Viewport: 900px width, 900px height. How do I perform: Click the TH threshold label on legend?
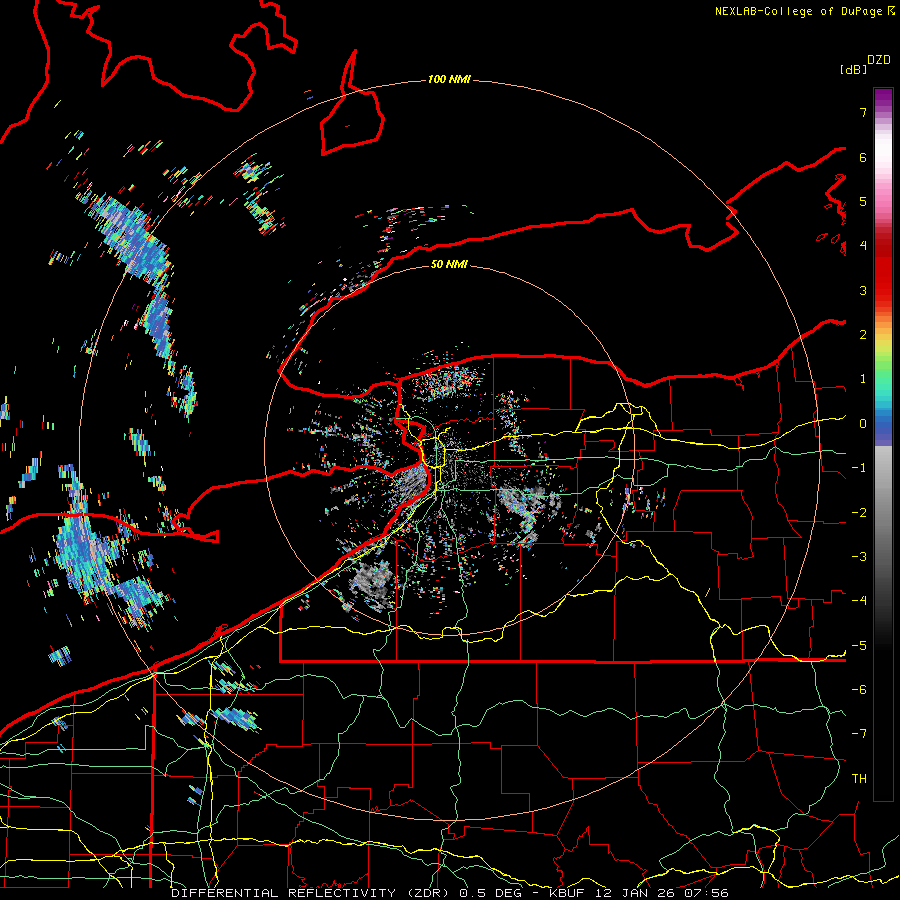859,779
